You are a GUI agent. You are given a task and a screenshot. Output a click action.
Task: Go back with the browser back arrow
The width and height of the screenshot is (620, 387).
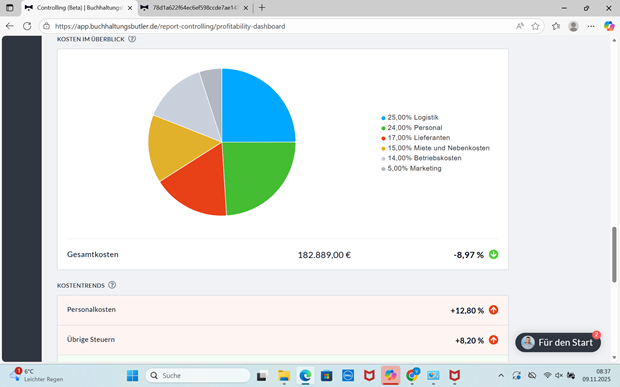pos(9,26)
